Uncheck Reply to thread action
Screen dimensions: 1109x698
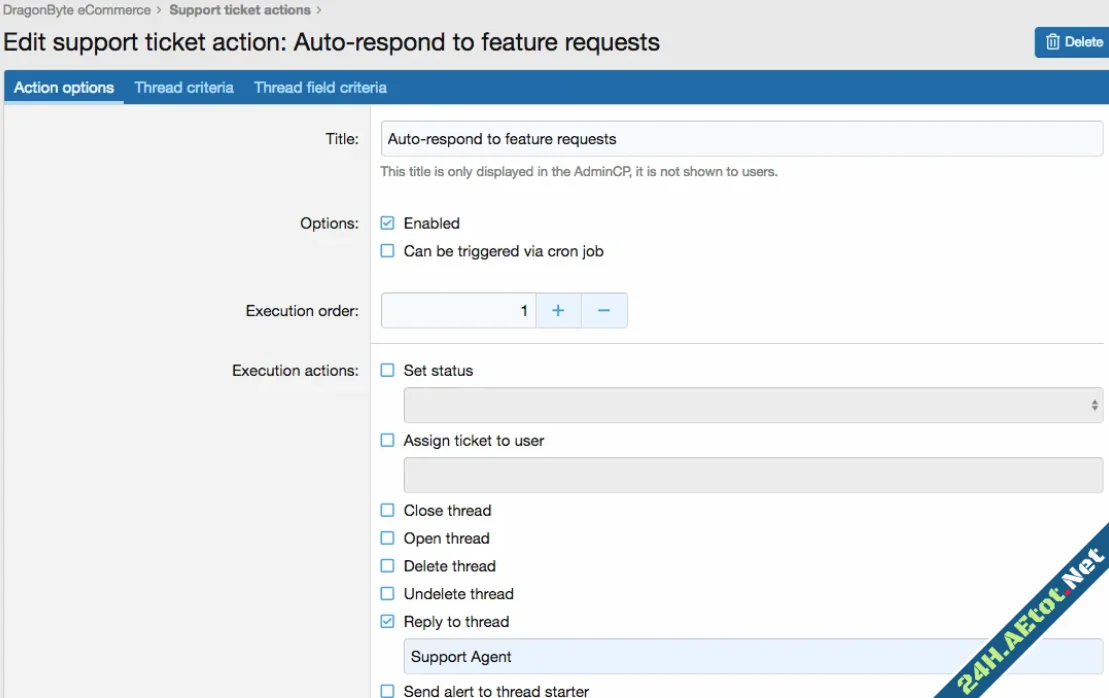click(x=388, y=622)
